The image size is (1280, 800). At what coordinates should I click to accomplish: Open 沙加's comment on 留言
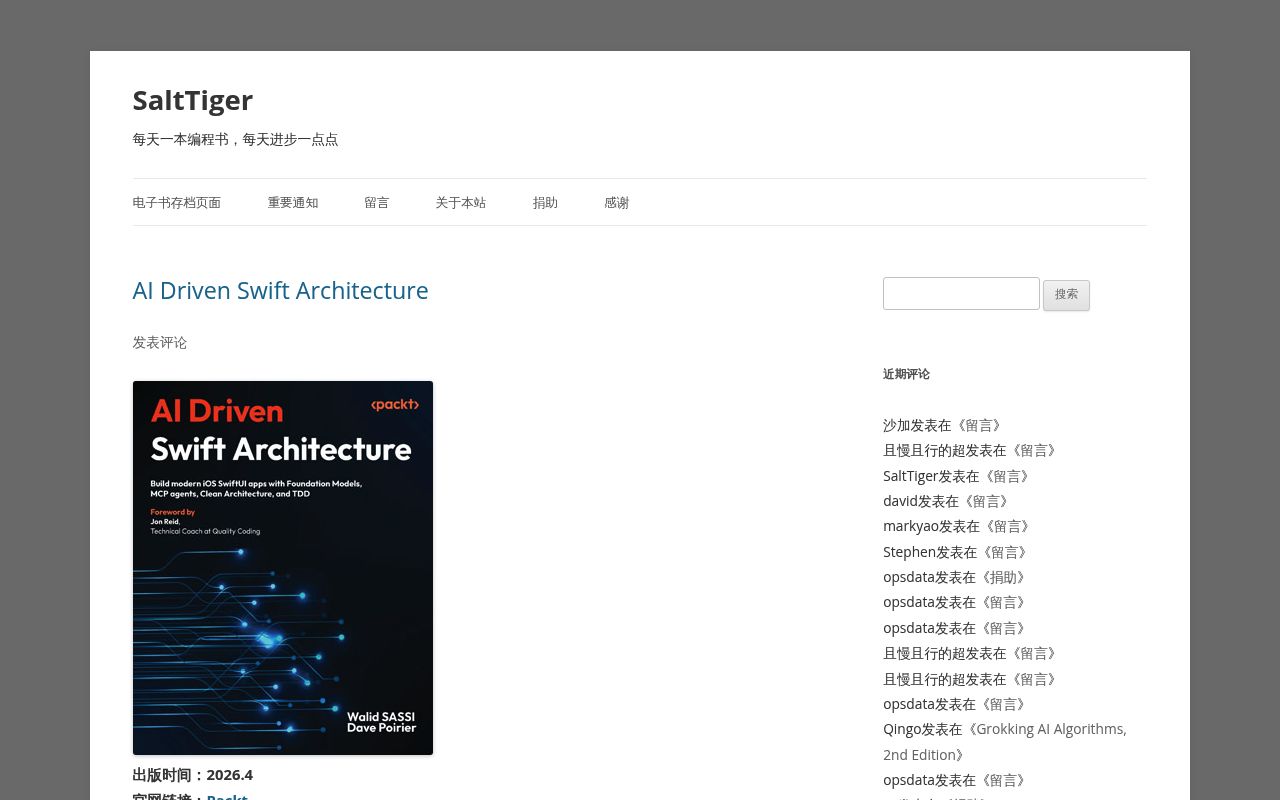click(x=983, y=425)
